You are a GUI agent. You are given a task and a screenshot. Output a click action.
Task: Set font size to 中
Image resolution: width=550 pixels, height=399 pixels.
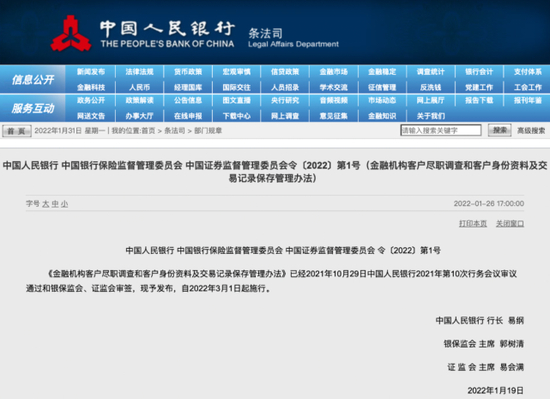[x=55, y=204]
